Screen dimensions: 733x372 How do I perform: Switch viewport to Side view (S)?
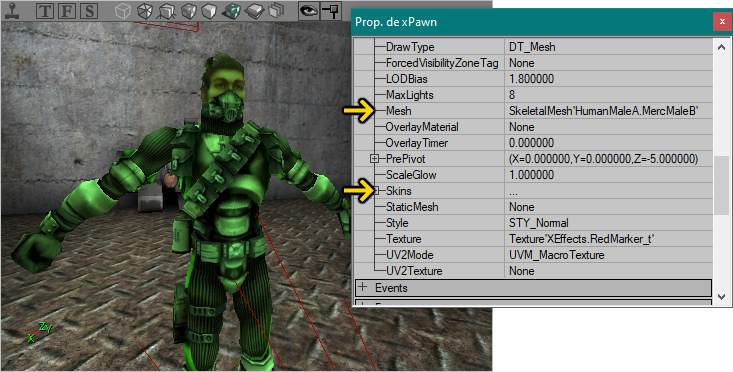[89, 11]
